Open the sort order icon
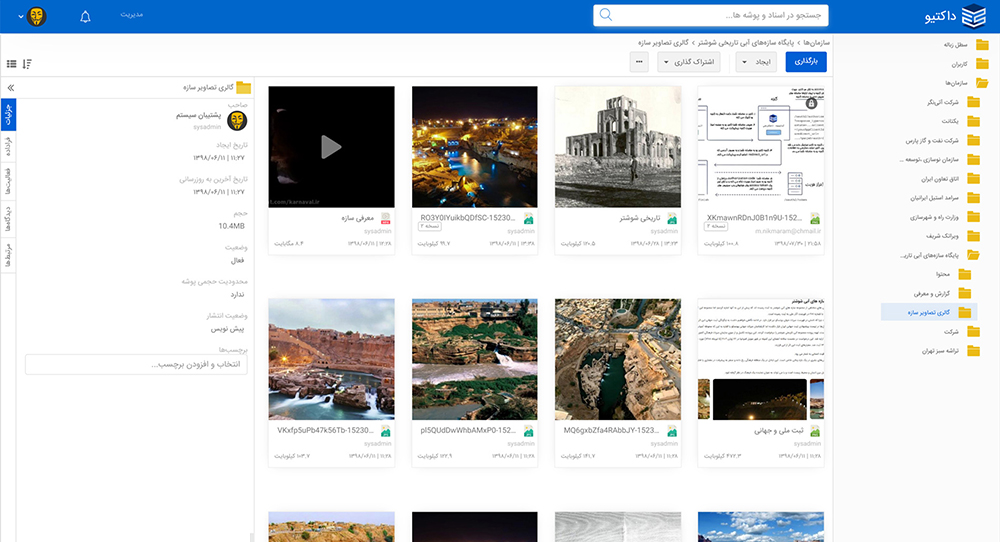The width and height of the screenshot is (1000, 542). click(x=27, y=64)
